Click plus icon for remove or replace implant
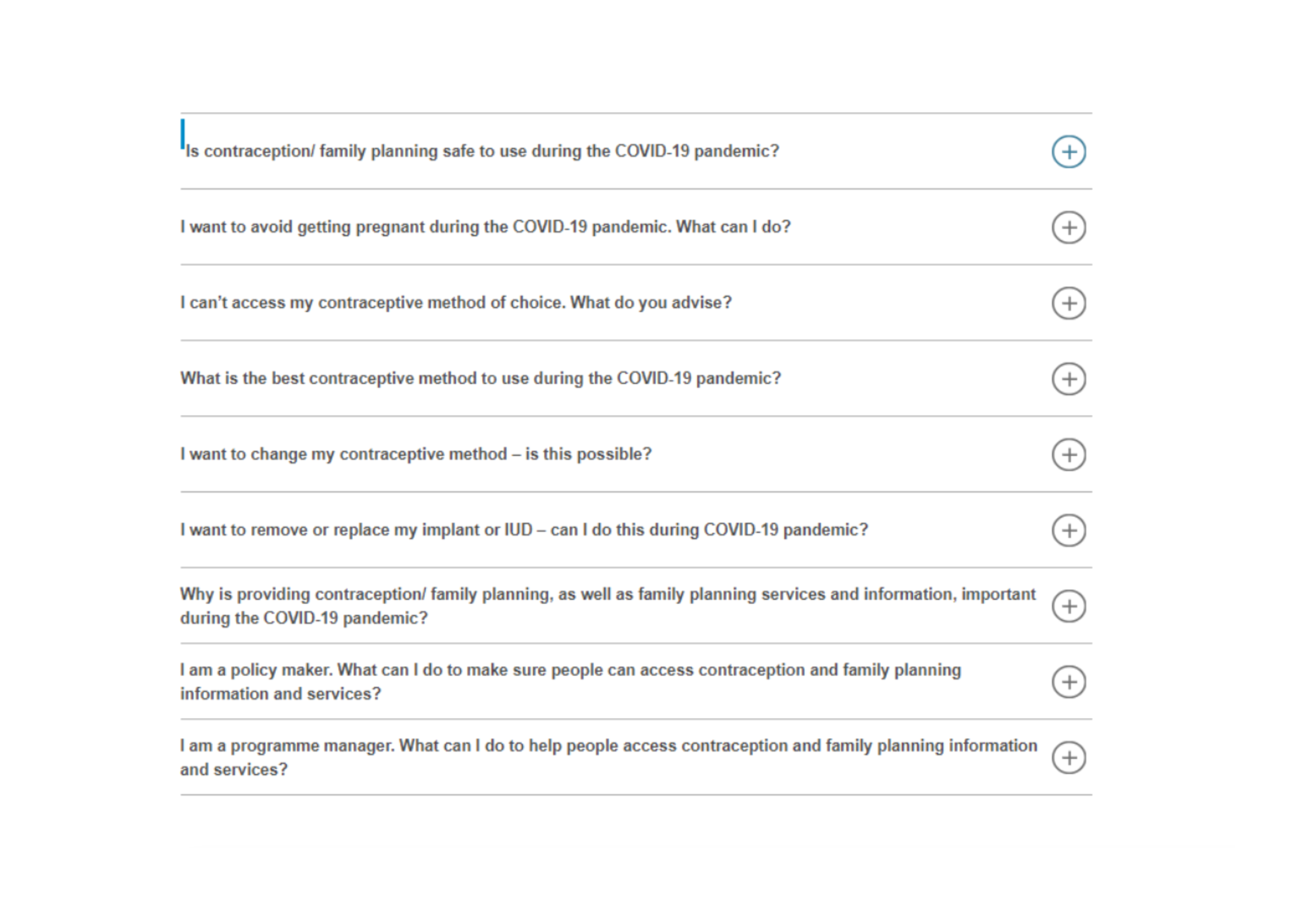The image size is (1292, 924). [1068, 530]
